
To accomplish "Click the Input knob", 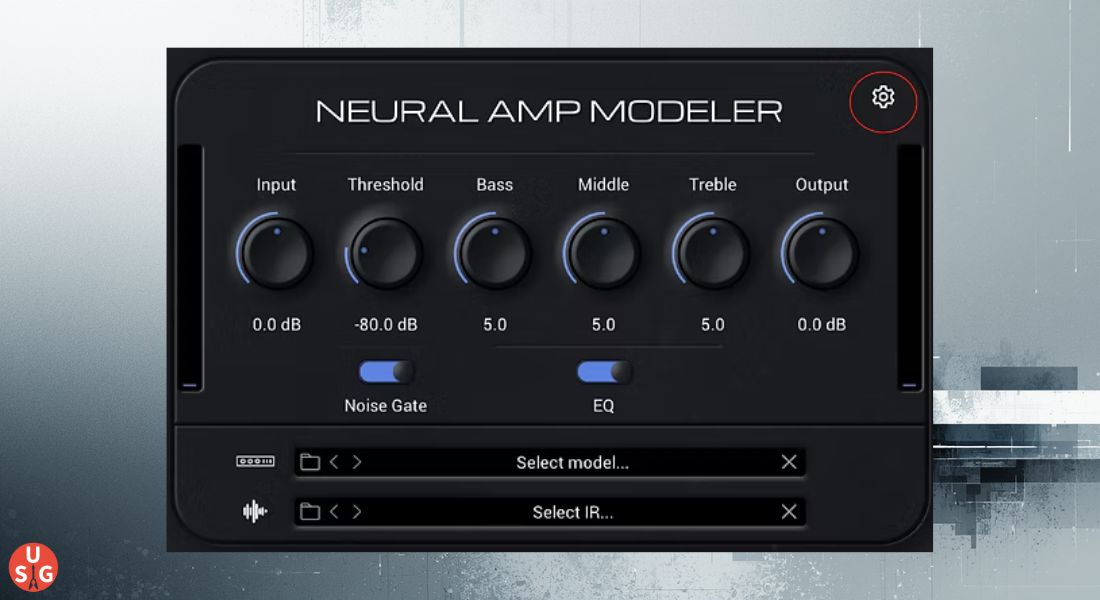I will 276,253.
